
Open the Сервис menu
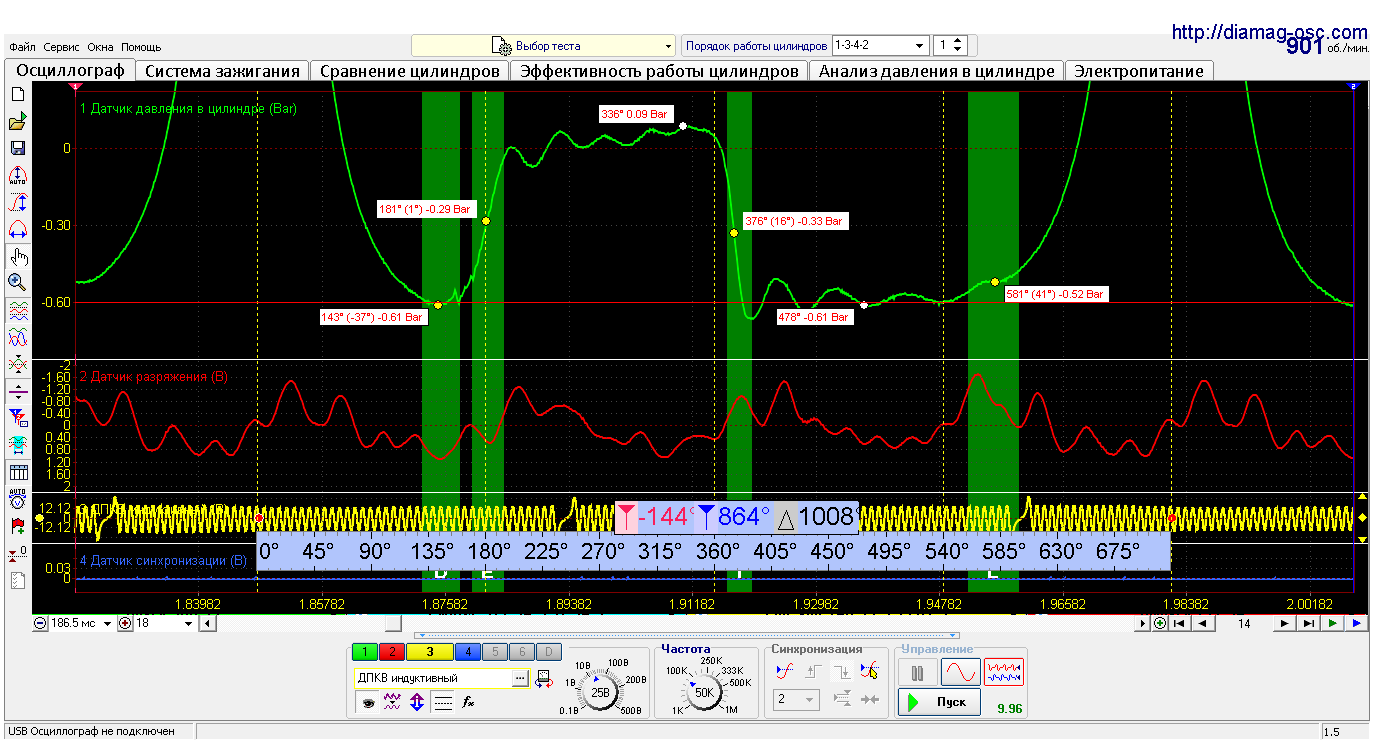pyautogui.click(x=61, y=47)
